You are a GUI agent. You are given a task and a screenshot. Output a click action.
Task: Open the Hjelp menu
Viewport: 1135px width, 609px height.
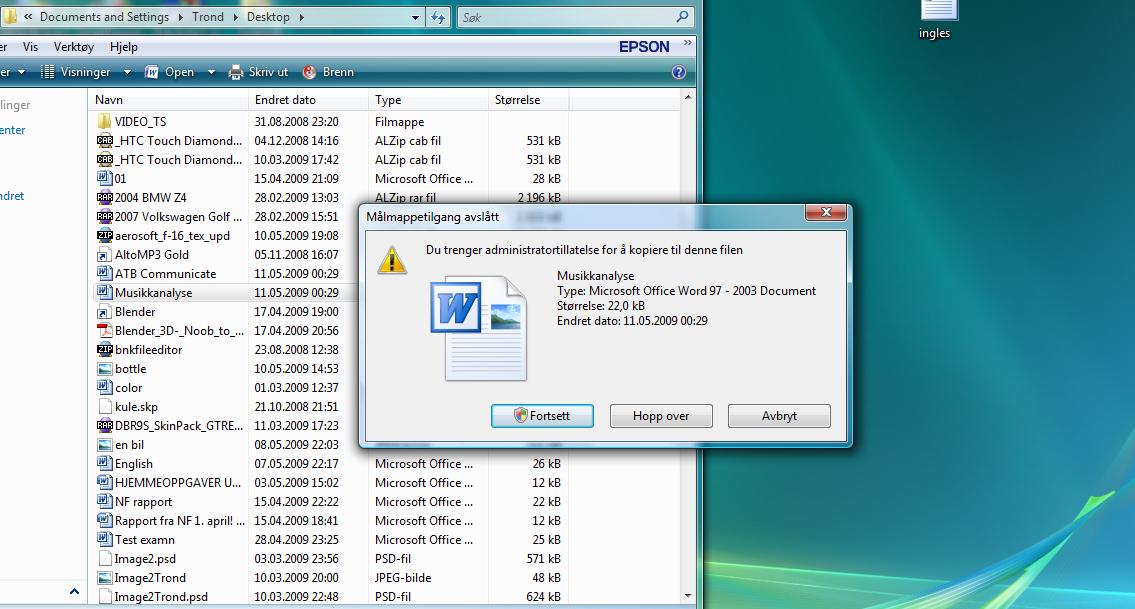pyautogui.click(x=124, y=47)
